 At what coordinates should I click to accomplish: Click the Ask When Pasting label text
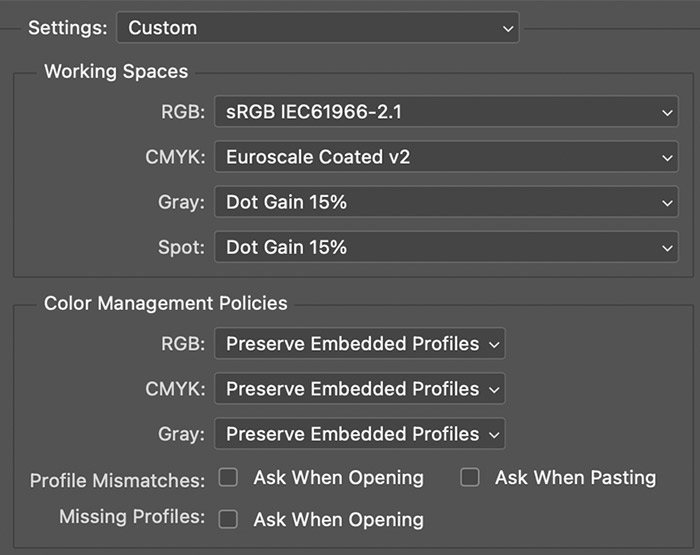pyautogui.click(x=575, y=478)
